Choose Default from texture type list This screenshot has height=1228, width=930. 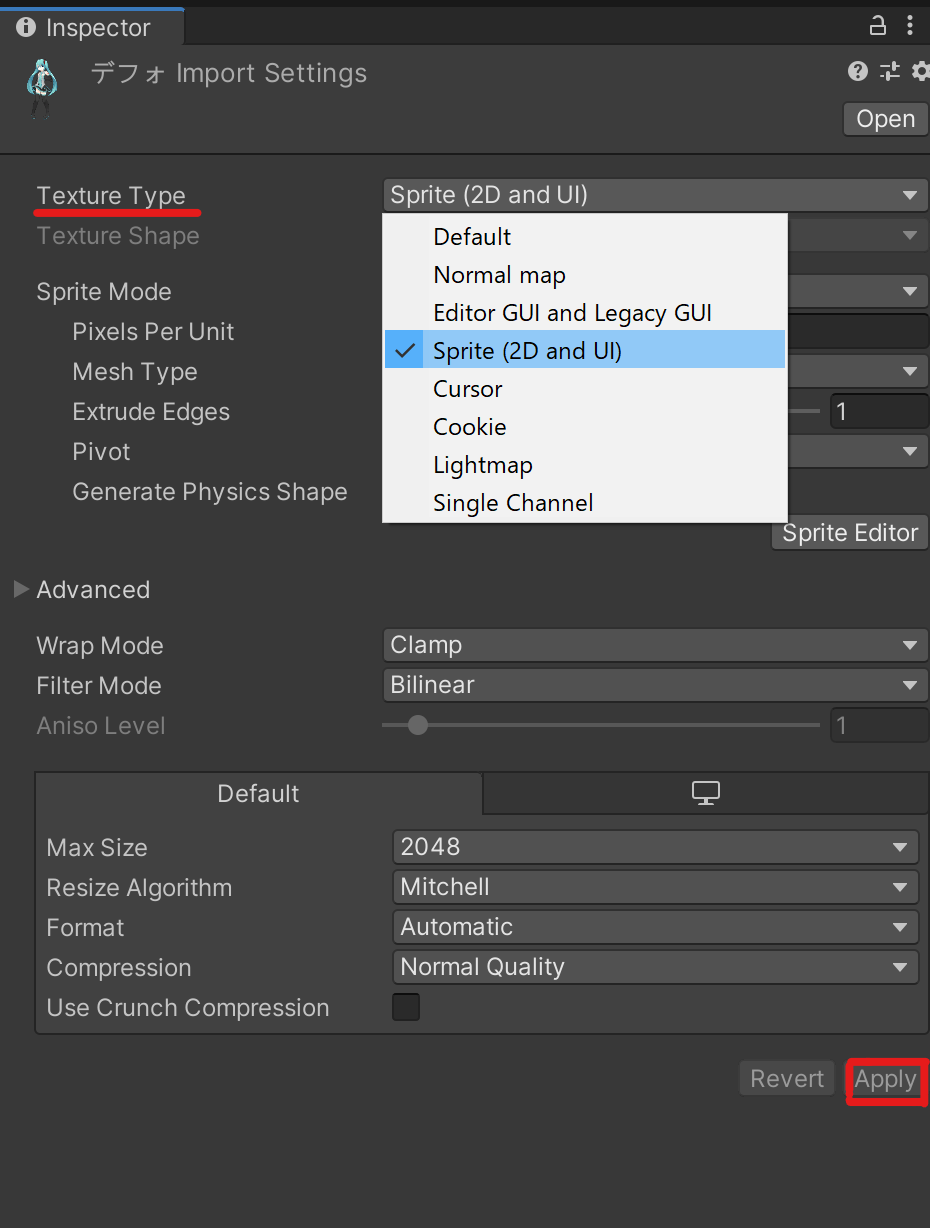[585, 237]
